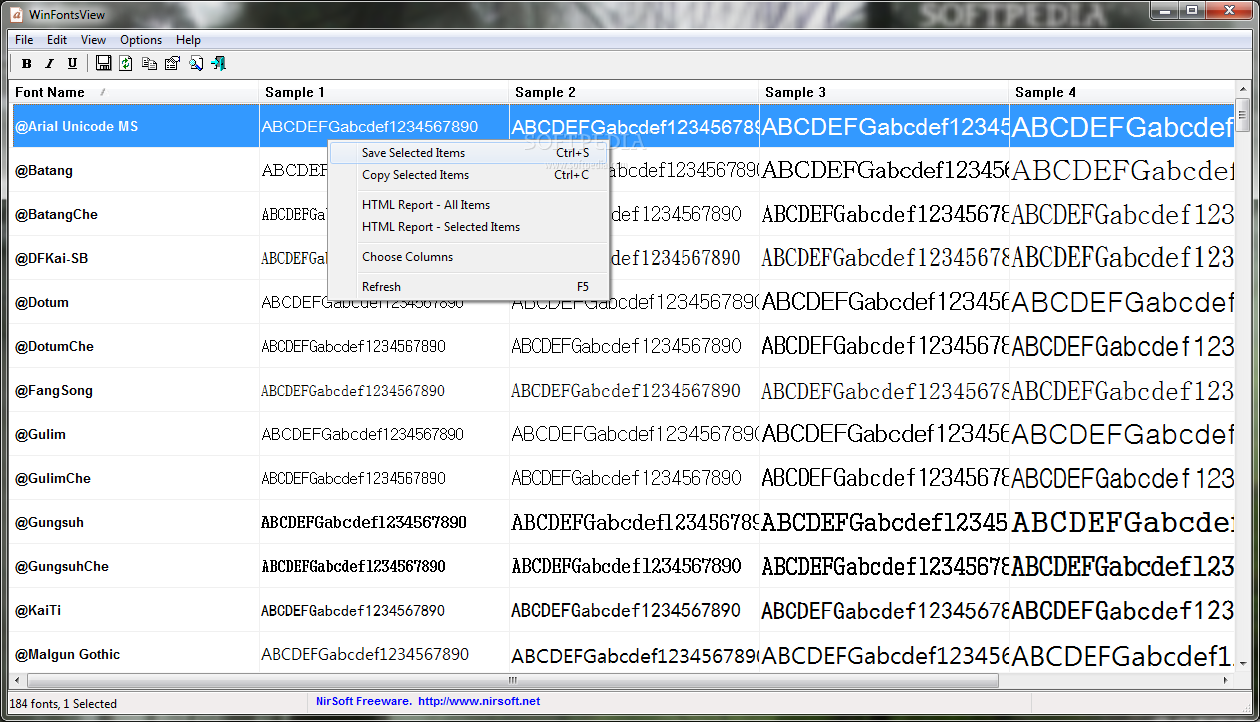Click the Sample 2 column header
Screen dimensions: 1260x722
(x=634, y=92)
